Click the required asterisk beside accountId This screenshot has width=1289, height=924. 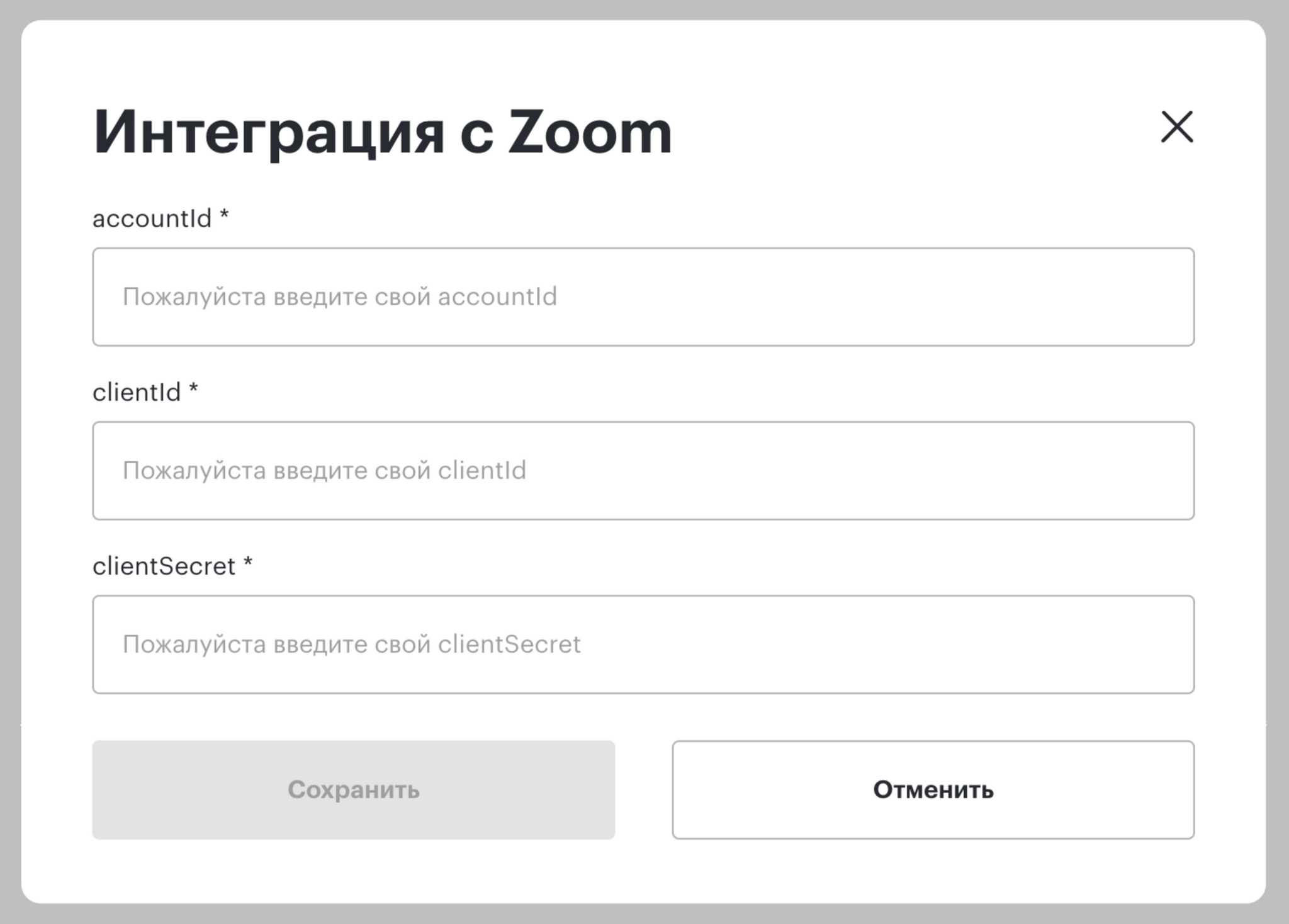pyautogui.click(x=224, y=215)
